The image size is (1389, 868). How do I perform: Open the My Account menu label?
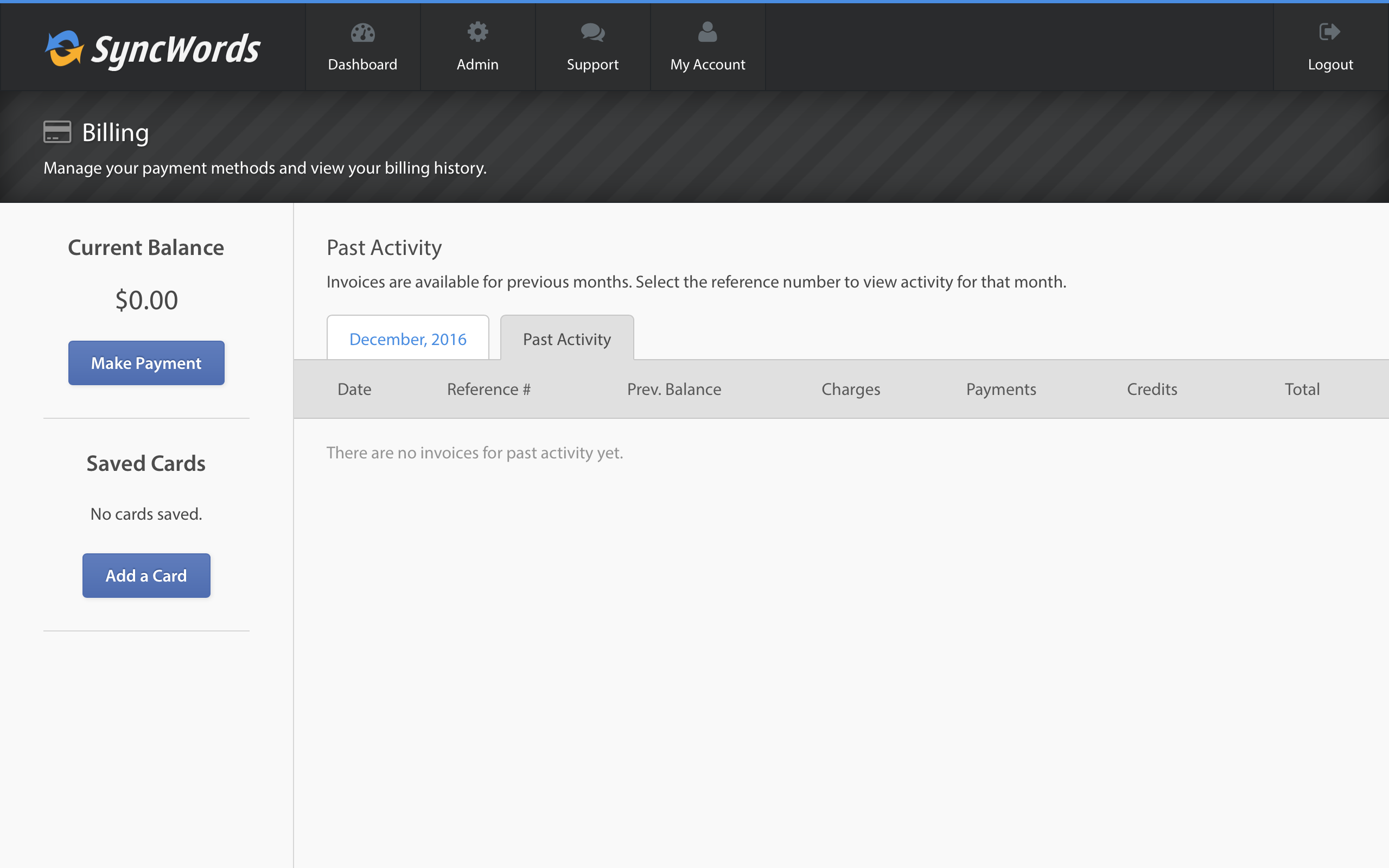click(x=708, y=65)
